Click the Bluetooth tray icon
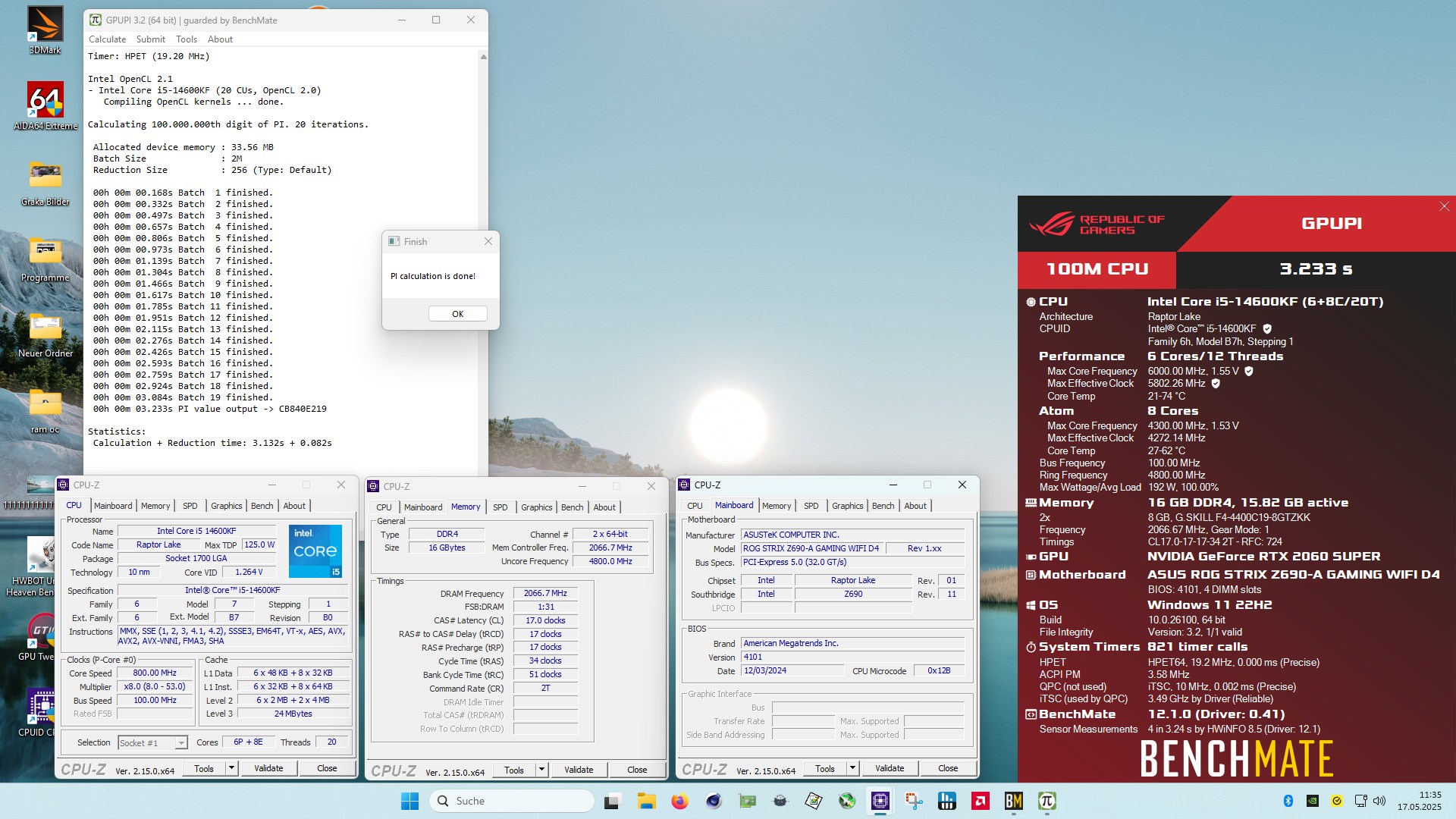This screenshot has width=1456, height=819. tap(1288, 801)
